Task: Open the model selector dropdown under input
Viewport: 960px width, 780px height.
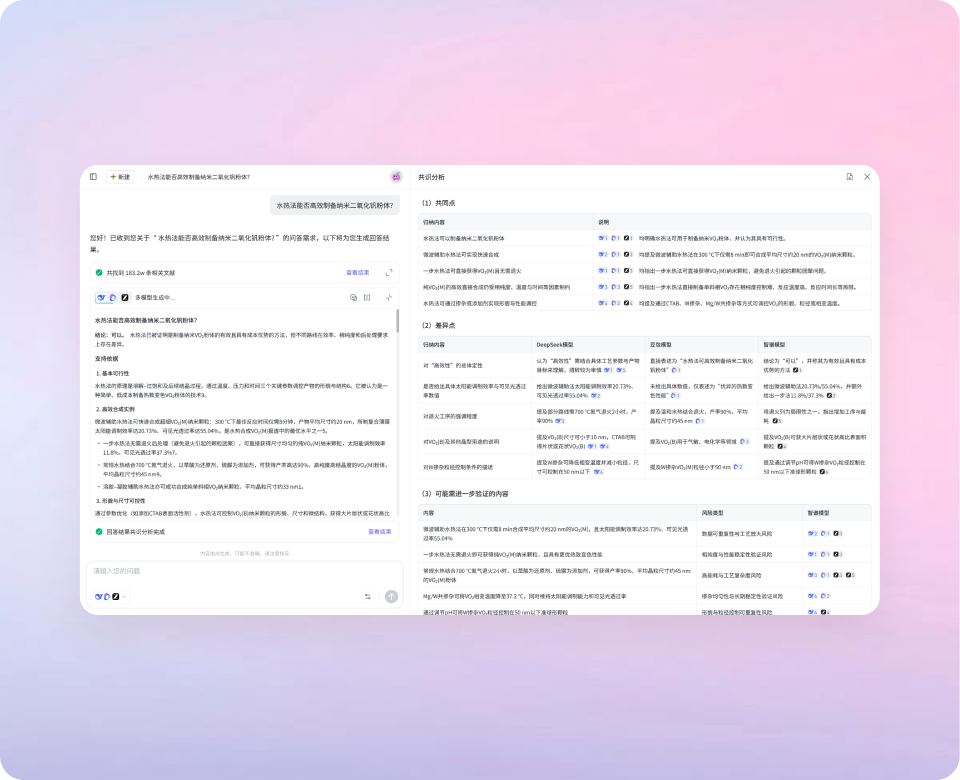Action: tap(111, 596)
